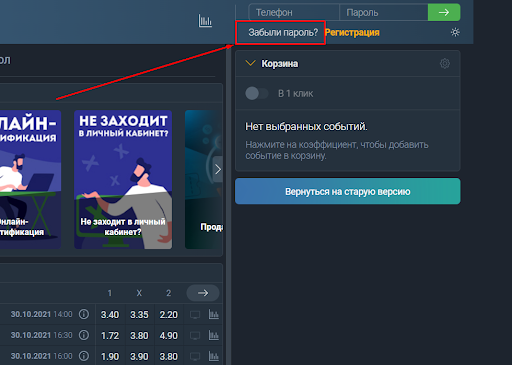Open info icon for the 16:00 match
Screen dimensions: 512x365
tap(84, 356)
